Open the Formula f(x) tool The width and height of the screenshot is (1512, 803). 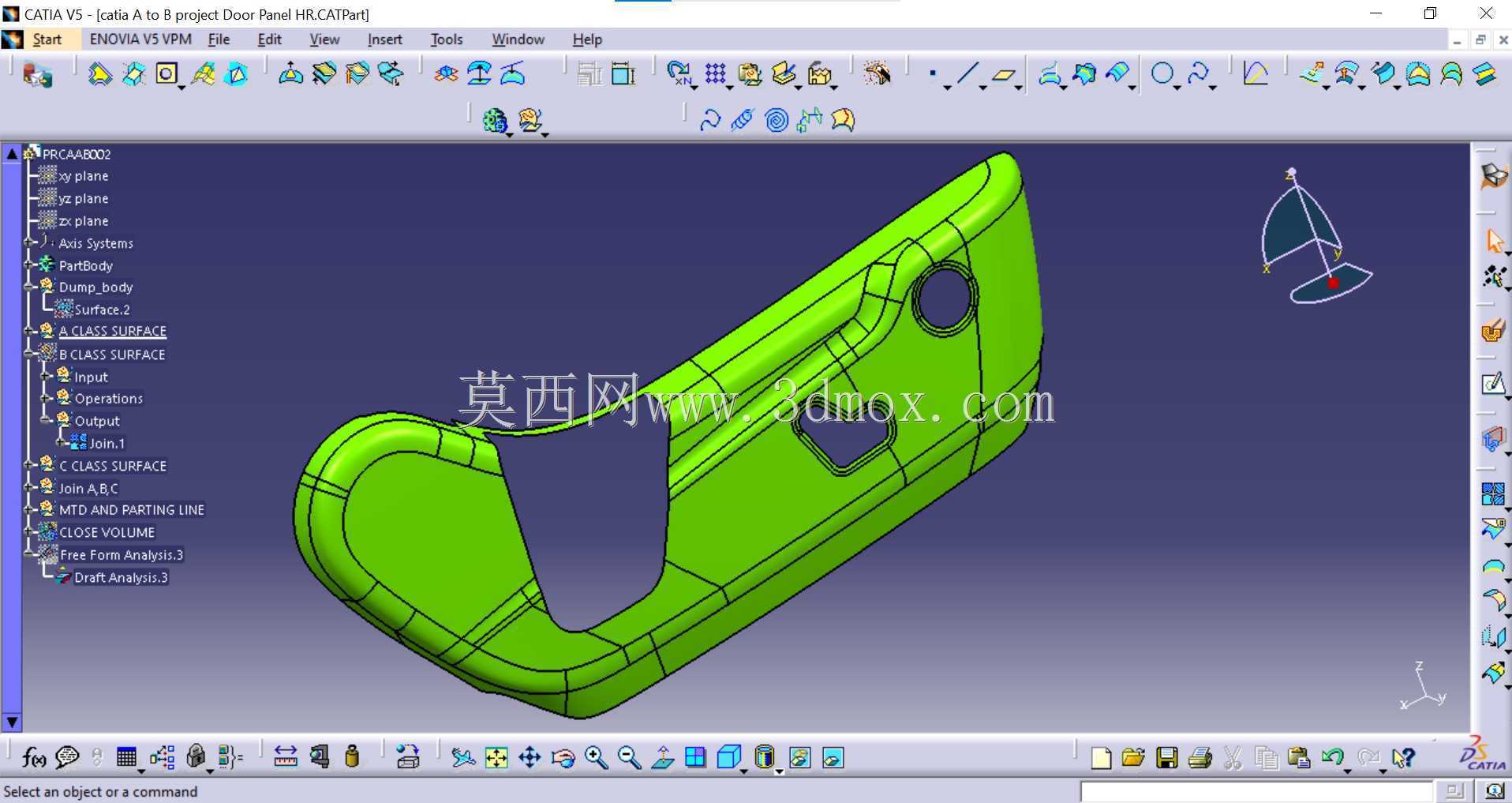click(34, 758)
